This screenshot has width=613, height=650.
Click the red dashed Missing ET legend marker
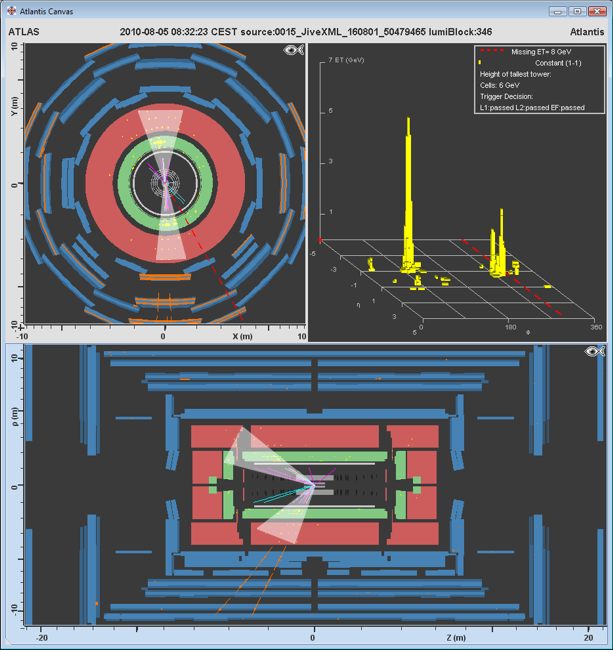coord(496,51)
